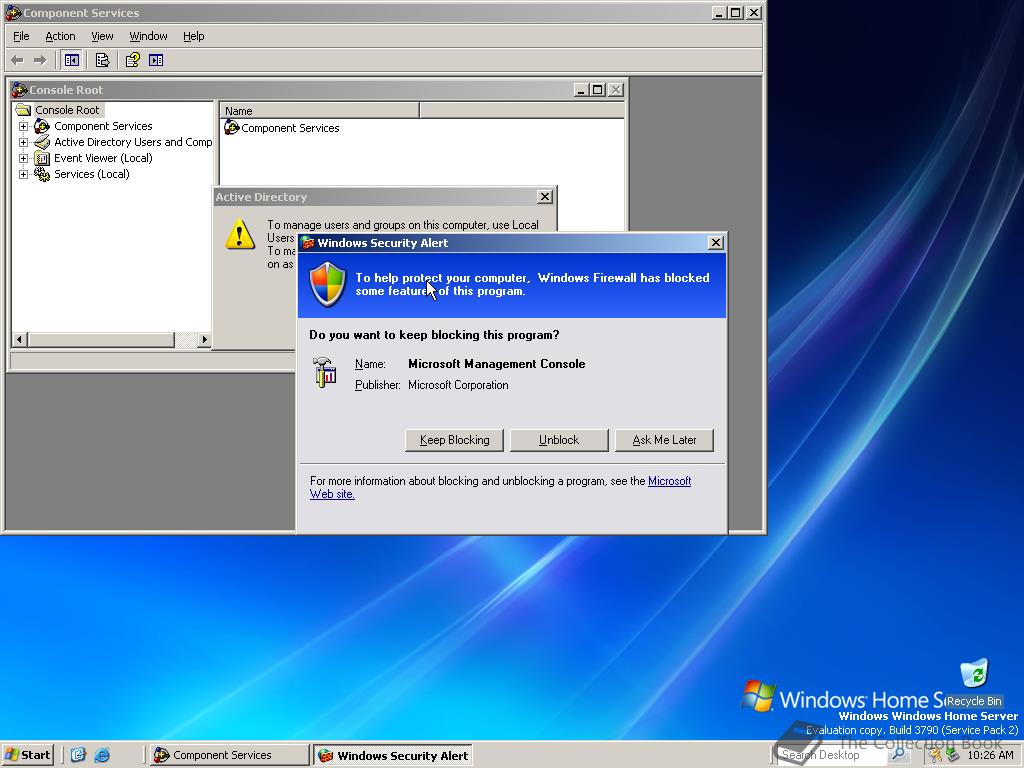Click the Internet Explorer quick launch icon
The image size is (1024, 768).
pos(102,755)
